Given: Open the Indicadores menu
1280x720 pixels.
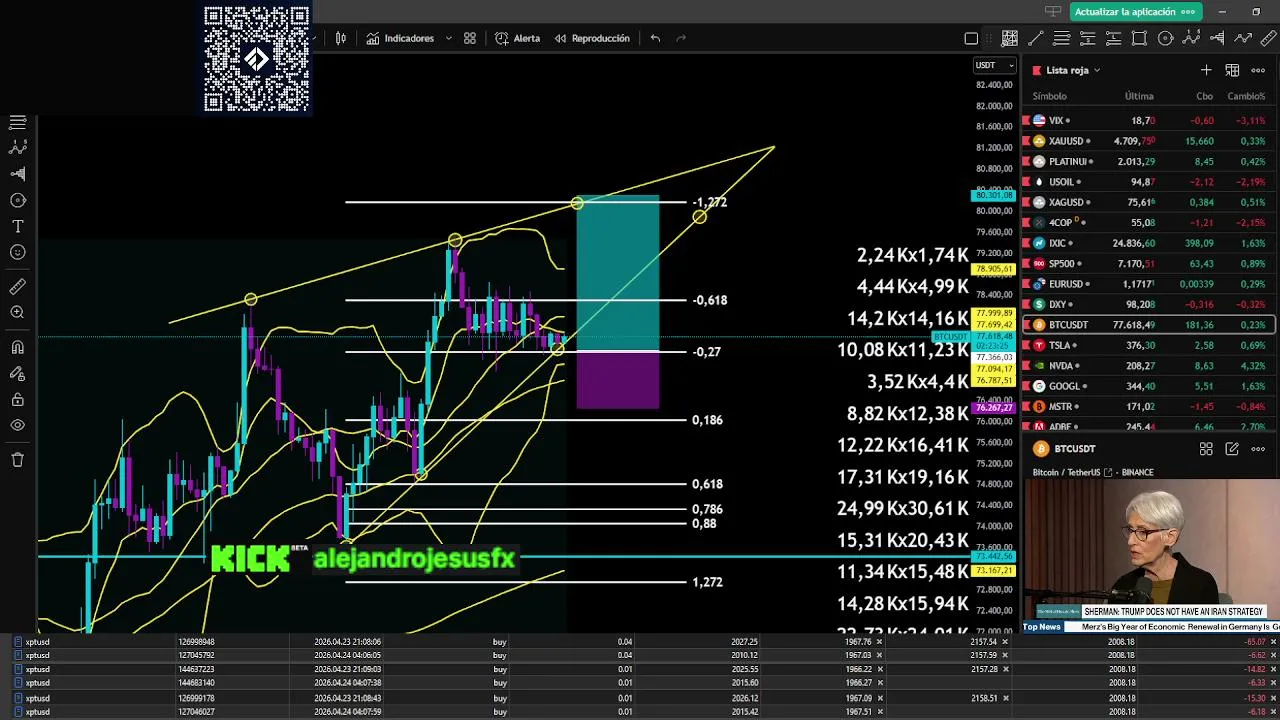Looking at the screenshot, I should [400, 38].
